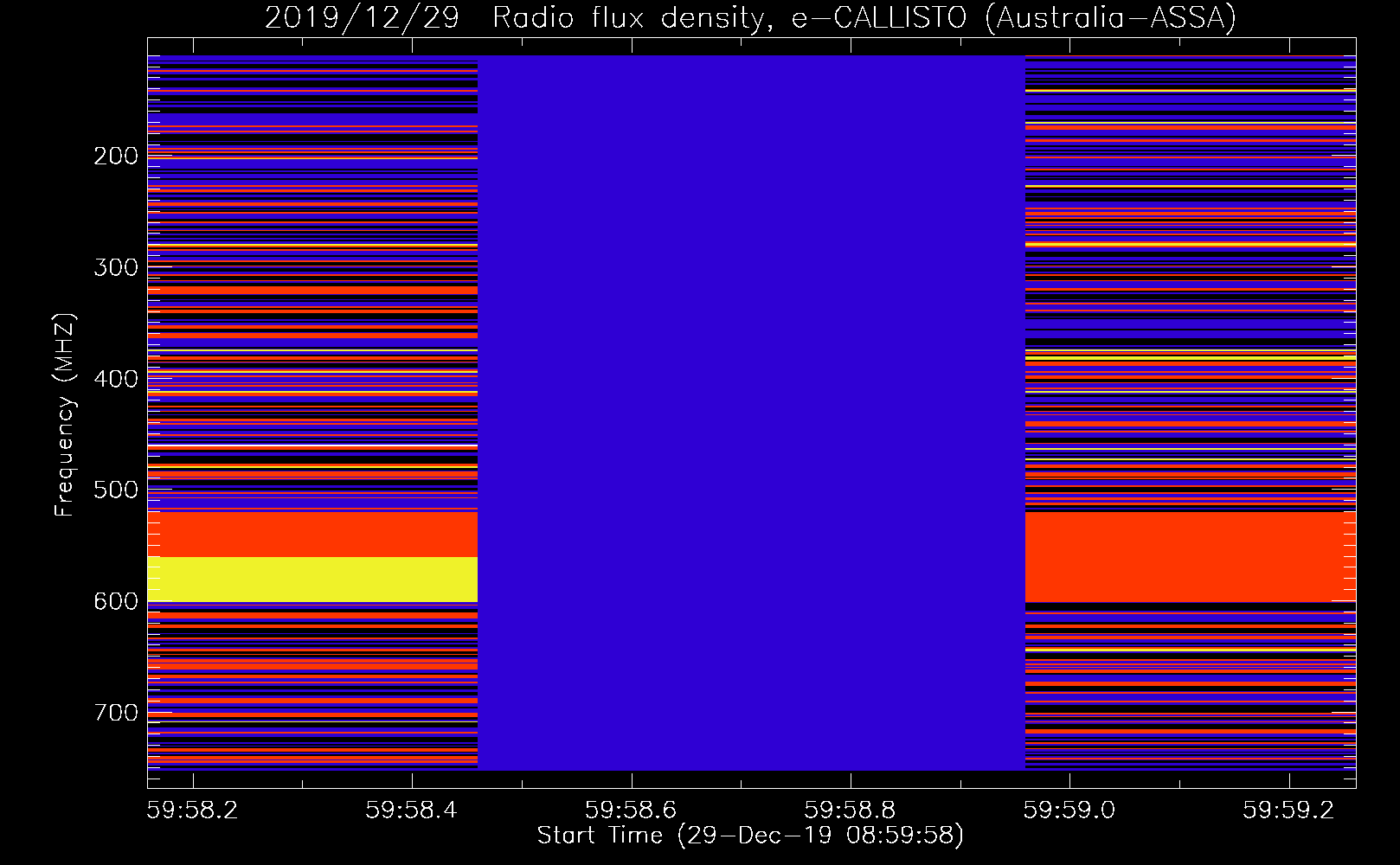Click the yellow band near 580 MHz

(x=312, y=579)
